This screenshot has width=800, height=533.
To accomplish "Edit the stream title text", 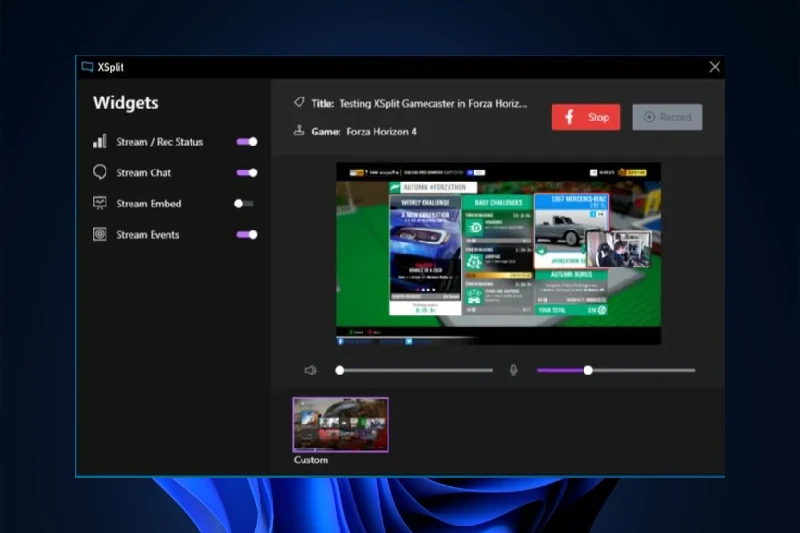I will pos(432,103).
